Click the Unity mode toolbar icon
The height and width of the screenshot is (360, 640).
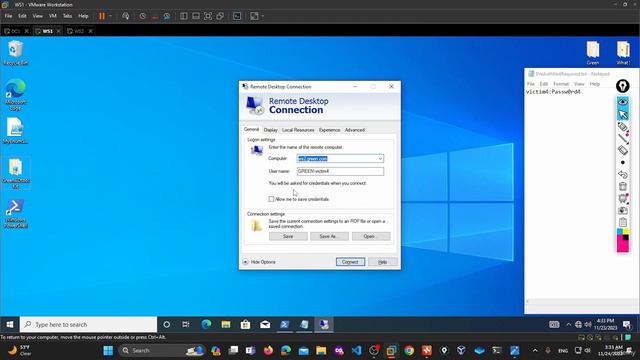220,16
